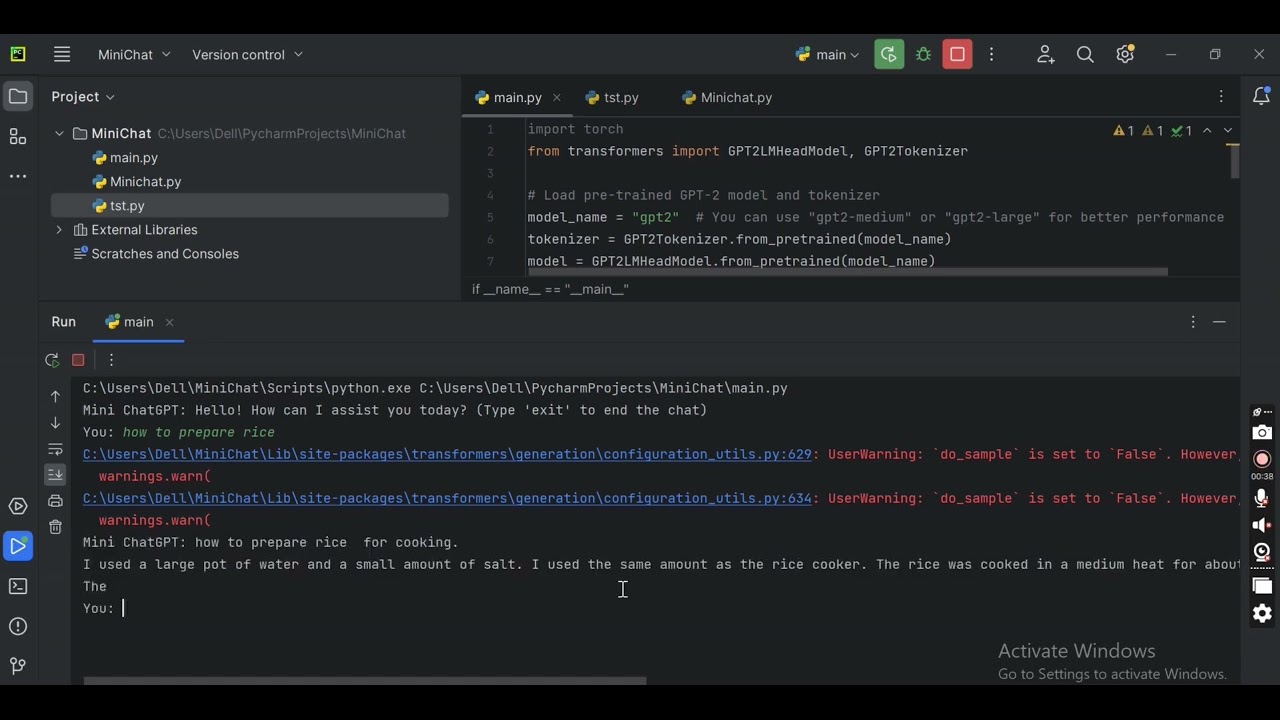
Task: Print the console output
Action: pyautogui.click(x=55, y=501)
